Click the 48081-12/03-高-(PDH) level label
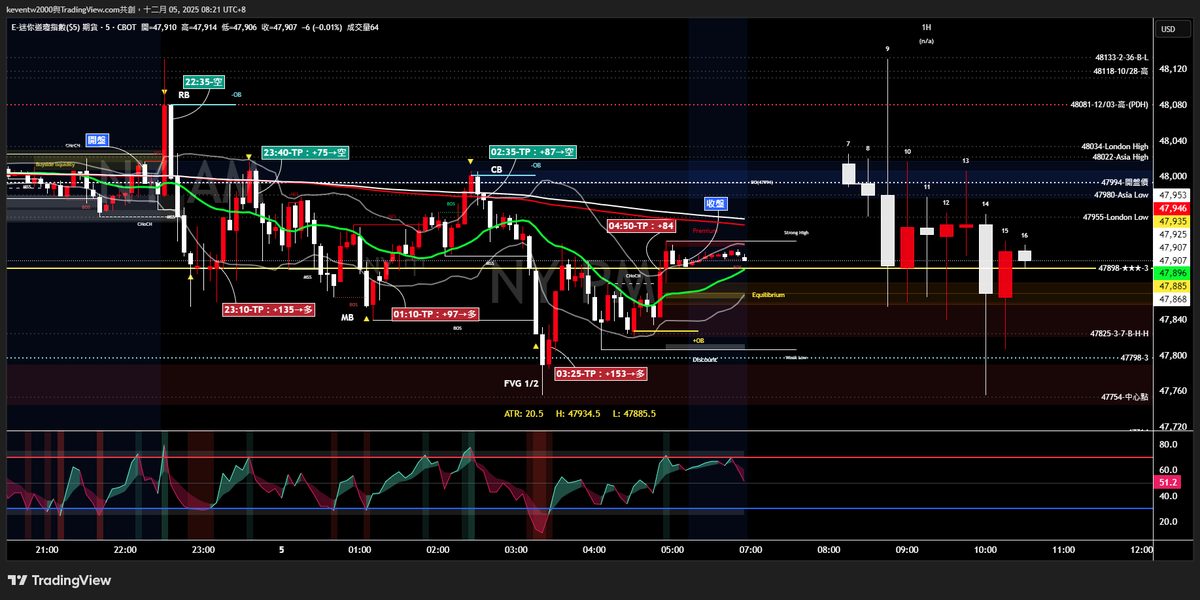Screen dimensions: 1200x600 1109,104
